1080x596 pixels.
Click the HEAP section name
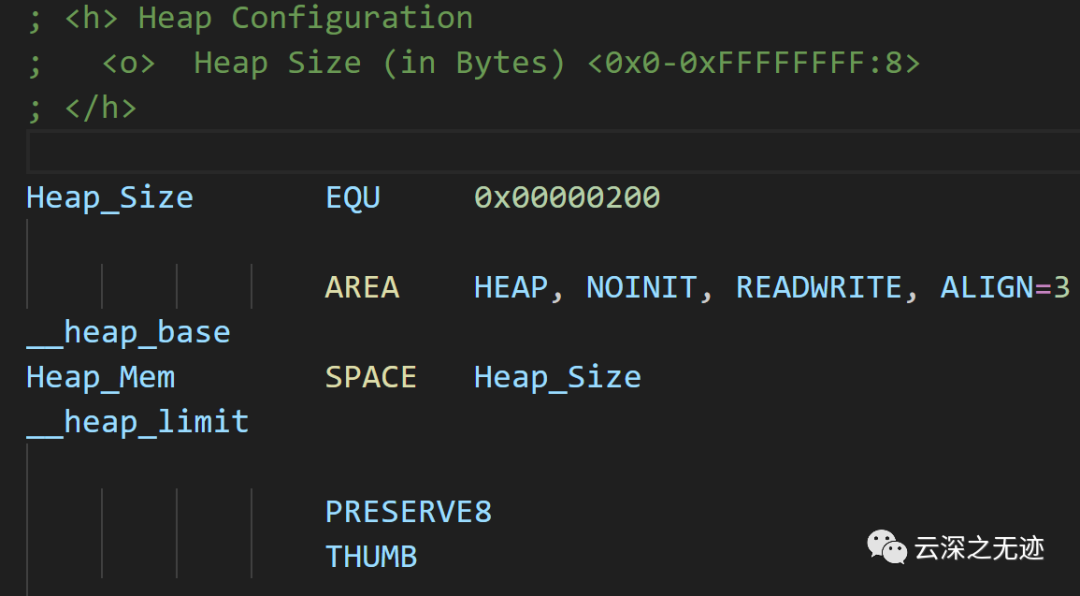pos(511,287)
